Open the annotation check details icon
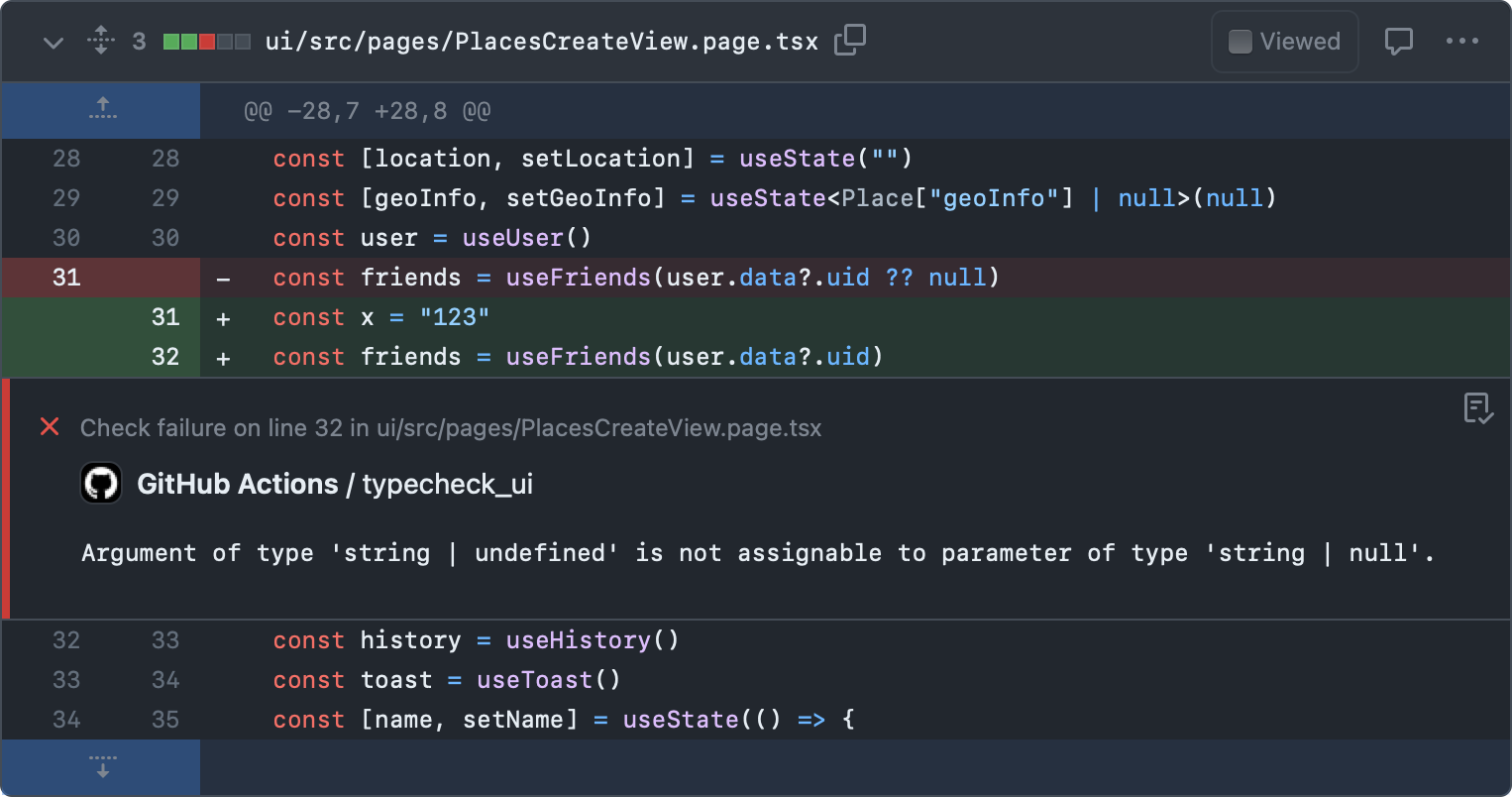Screen dimensions: 1512x797 tap(1478, 407)
